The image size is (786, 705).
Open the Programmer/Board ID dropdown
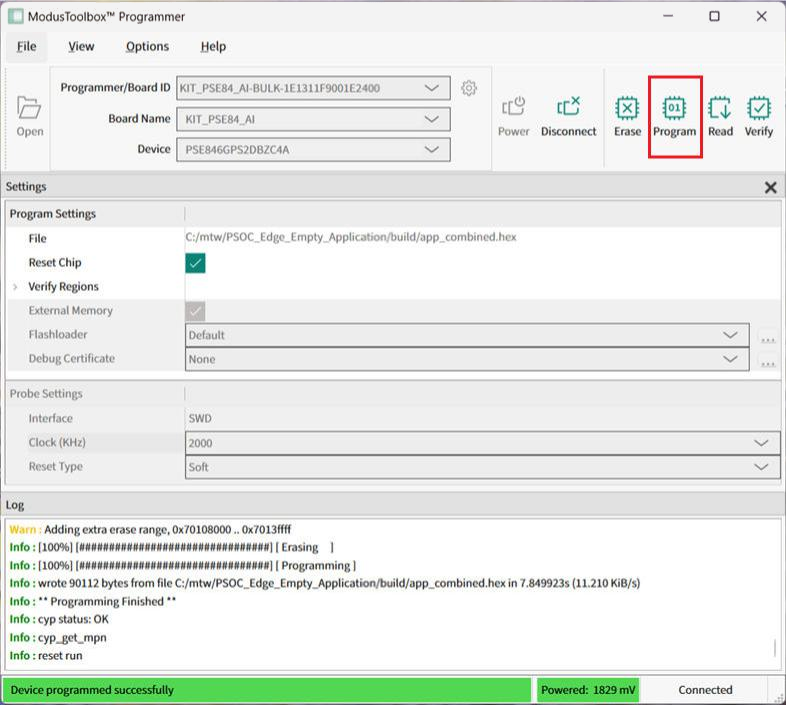[x=313, y=88]
